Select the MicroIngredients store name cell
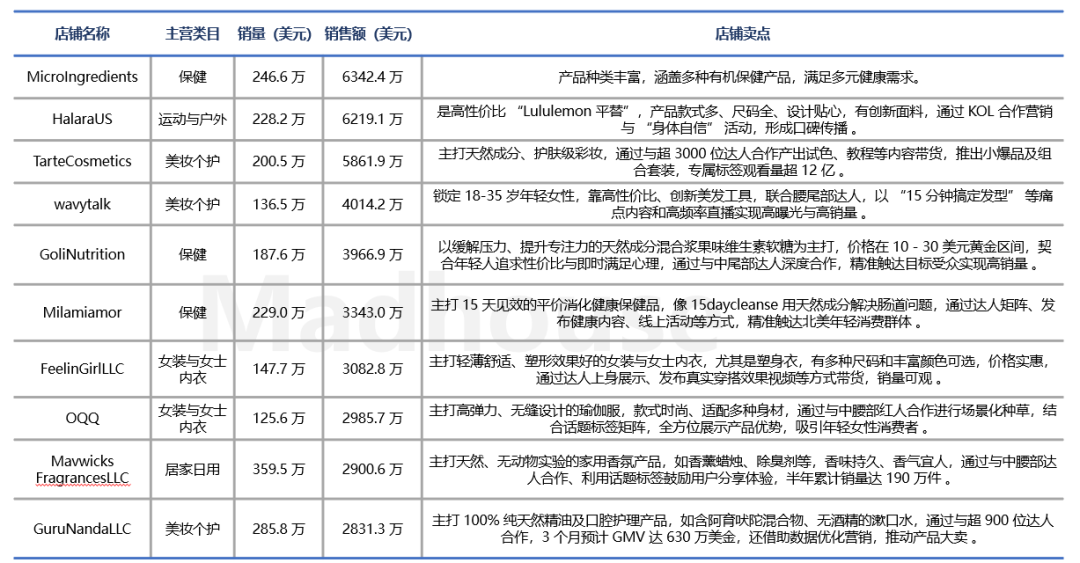This screenshot has width=1080, height=563. click(x=82, y=76)
